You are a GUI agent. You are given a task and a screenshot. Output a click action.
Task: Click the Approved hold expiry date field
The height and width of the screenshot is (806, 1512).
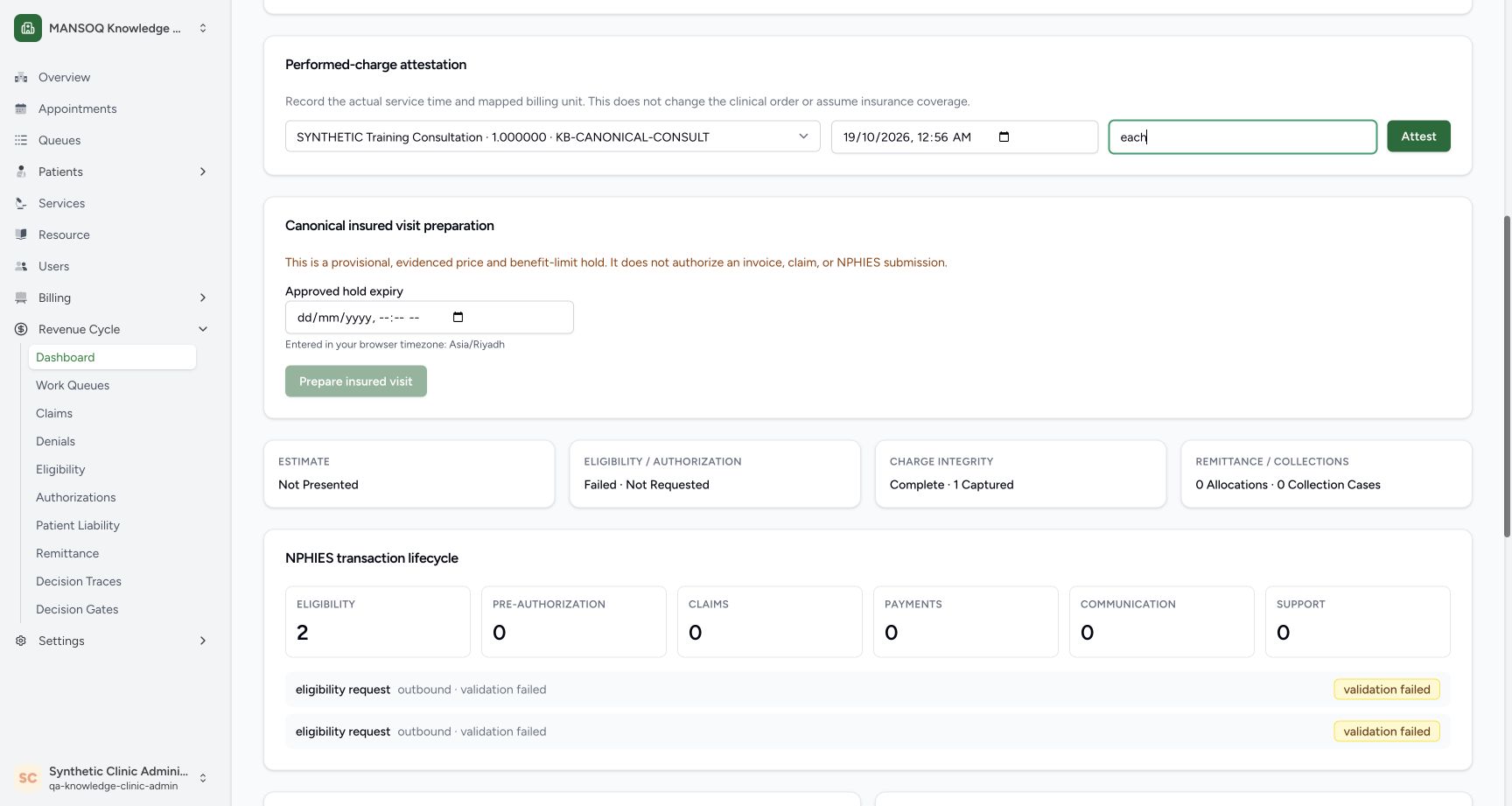pyautogui.click(x=430, y=317)
